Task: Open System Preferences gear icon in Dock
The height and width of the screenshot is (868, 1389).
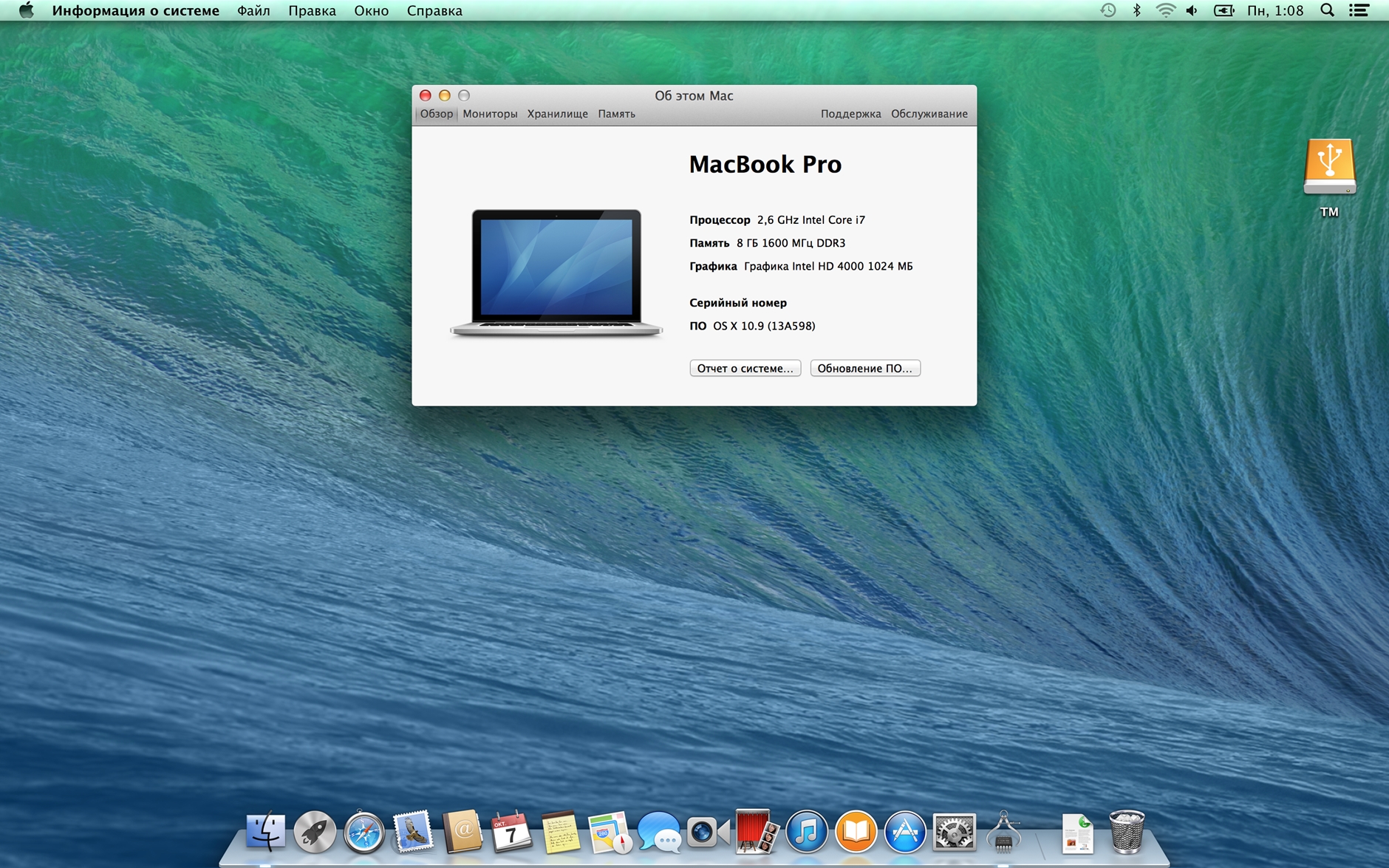Action: [954, 832]
